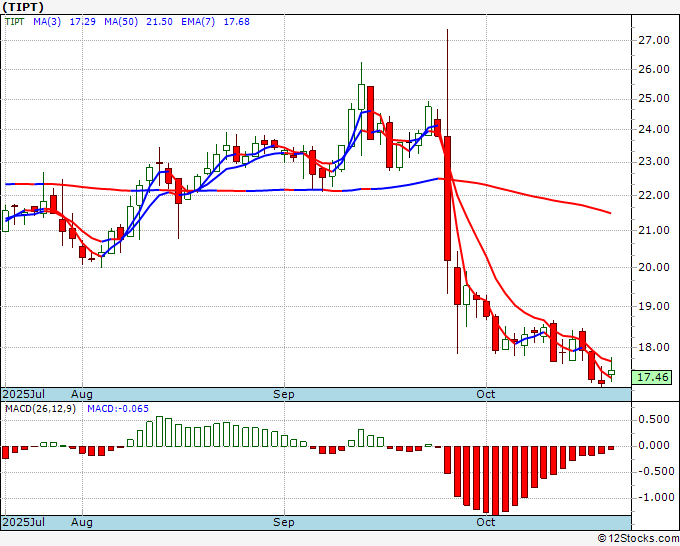Click the 27.00 price axis label
680x546 pixels.
(654, 40)
